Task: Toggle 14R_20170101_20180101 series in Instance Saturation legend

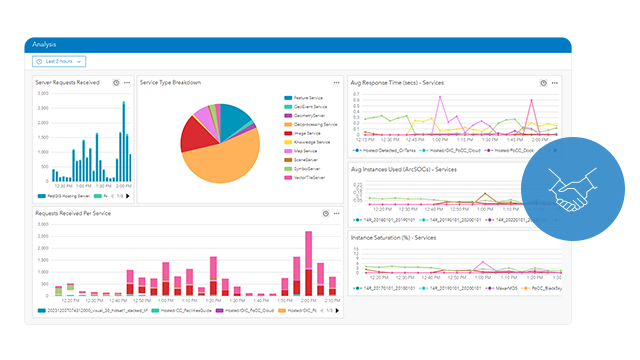Action: (x=384, y=288)
